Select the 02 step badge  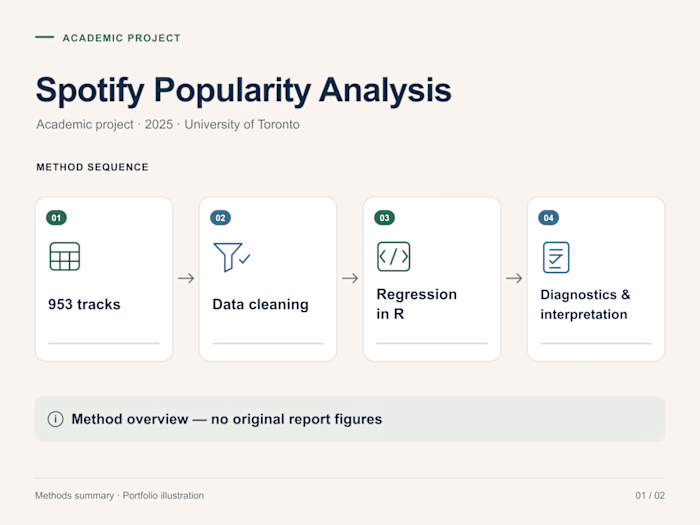[221, 218]
